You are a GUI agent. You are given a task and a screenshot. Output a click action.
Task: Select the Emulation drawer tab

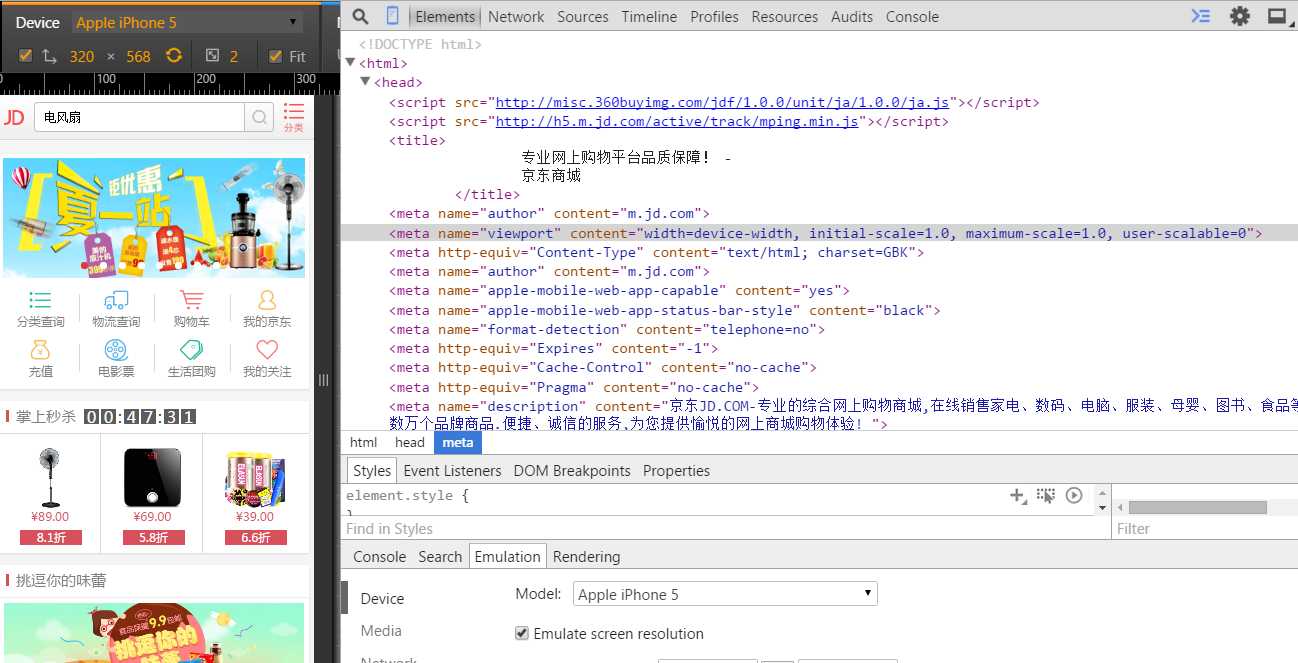coord(507,556)
